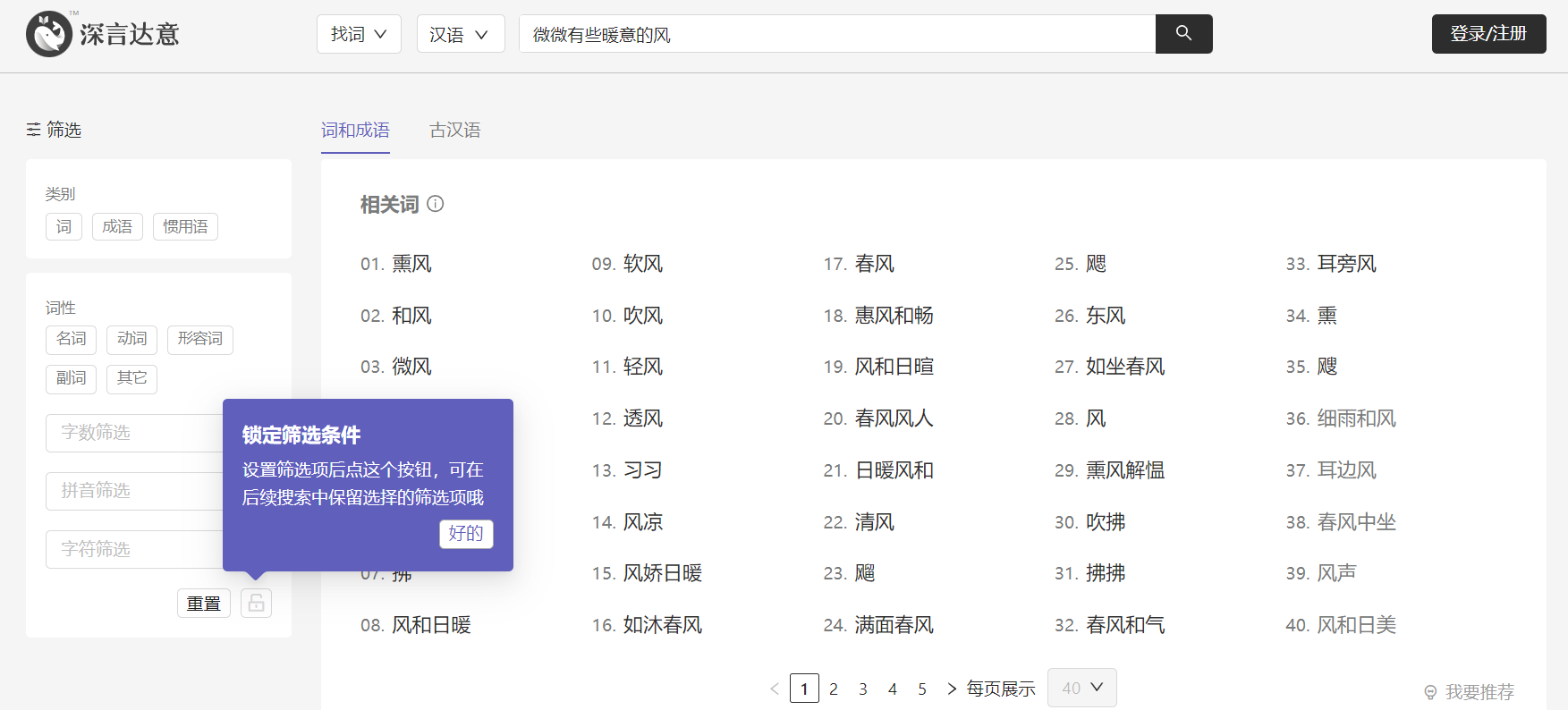Click the search text input field
1568x710 pixels.
[x=837, y=34]
